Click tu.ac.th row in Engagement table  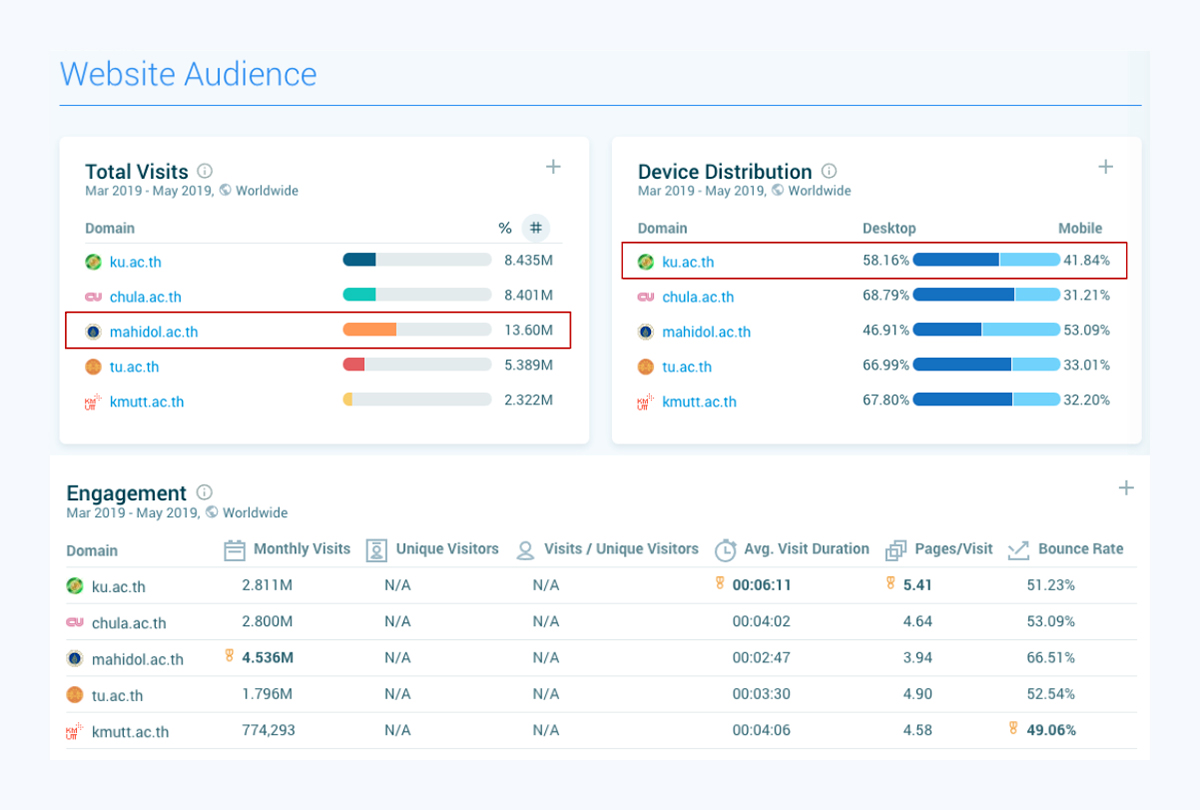[117, 695]
